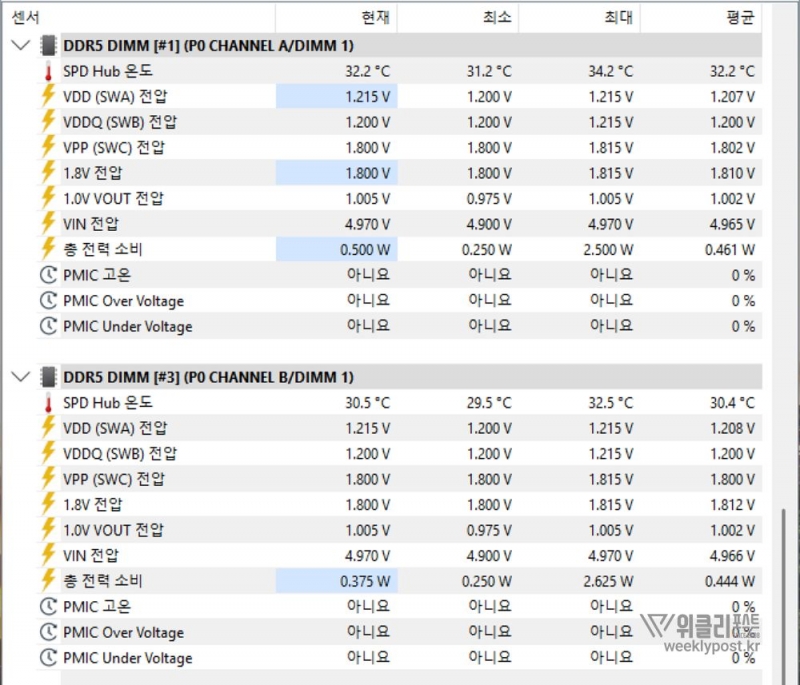Screen dimensions: 800x685
Task: Select the DIMM #3 1.0V VOUT 전압 row label
Action: pyautogui.click(x=113, y=530)
